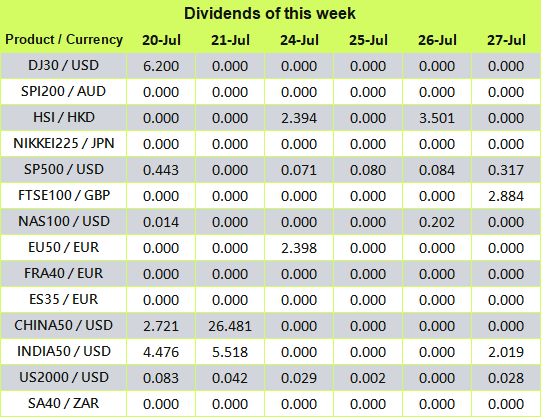Viewport: 541px width, 417px height.
Task: Click INDIA50 21-Jul value 5.518
Action: pyautogui.click(x=230, y=352)
